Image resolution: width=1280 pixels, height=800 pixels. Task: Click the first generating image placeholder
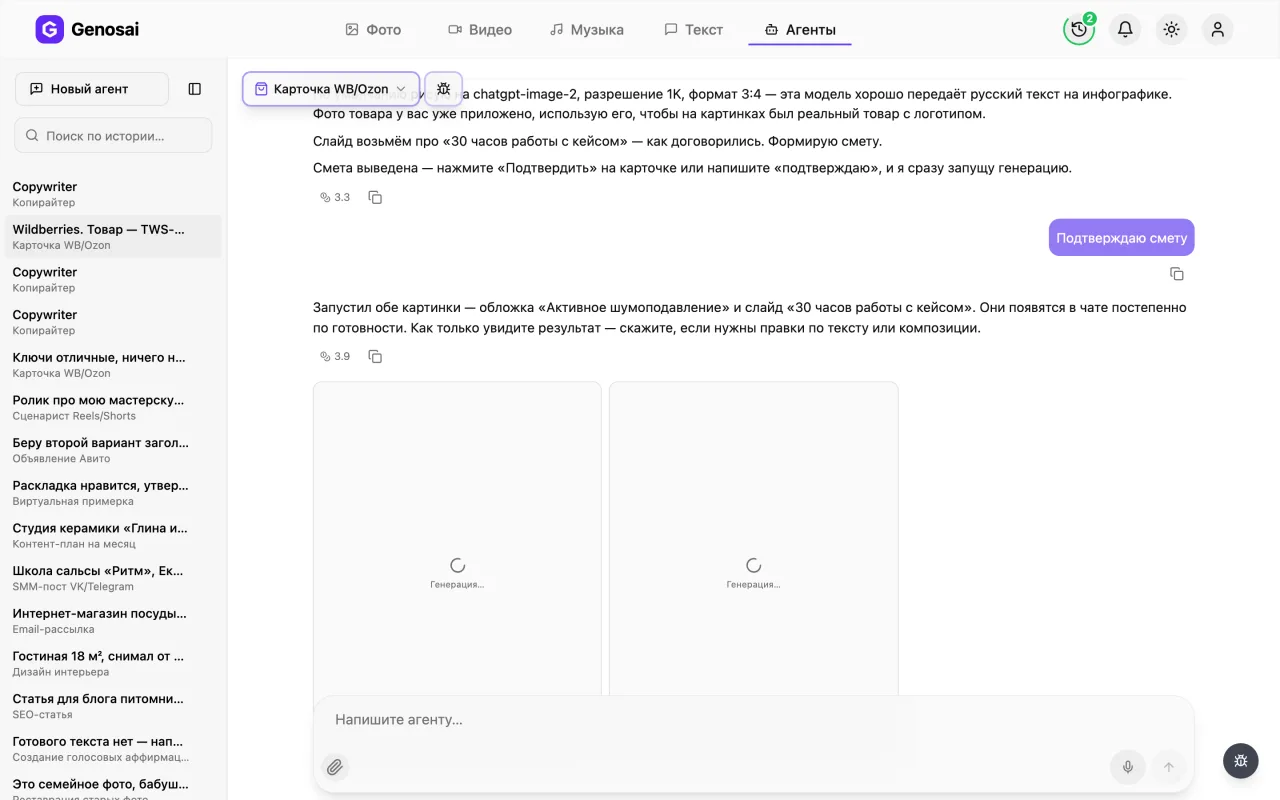[x=457, y=539]
